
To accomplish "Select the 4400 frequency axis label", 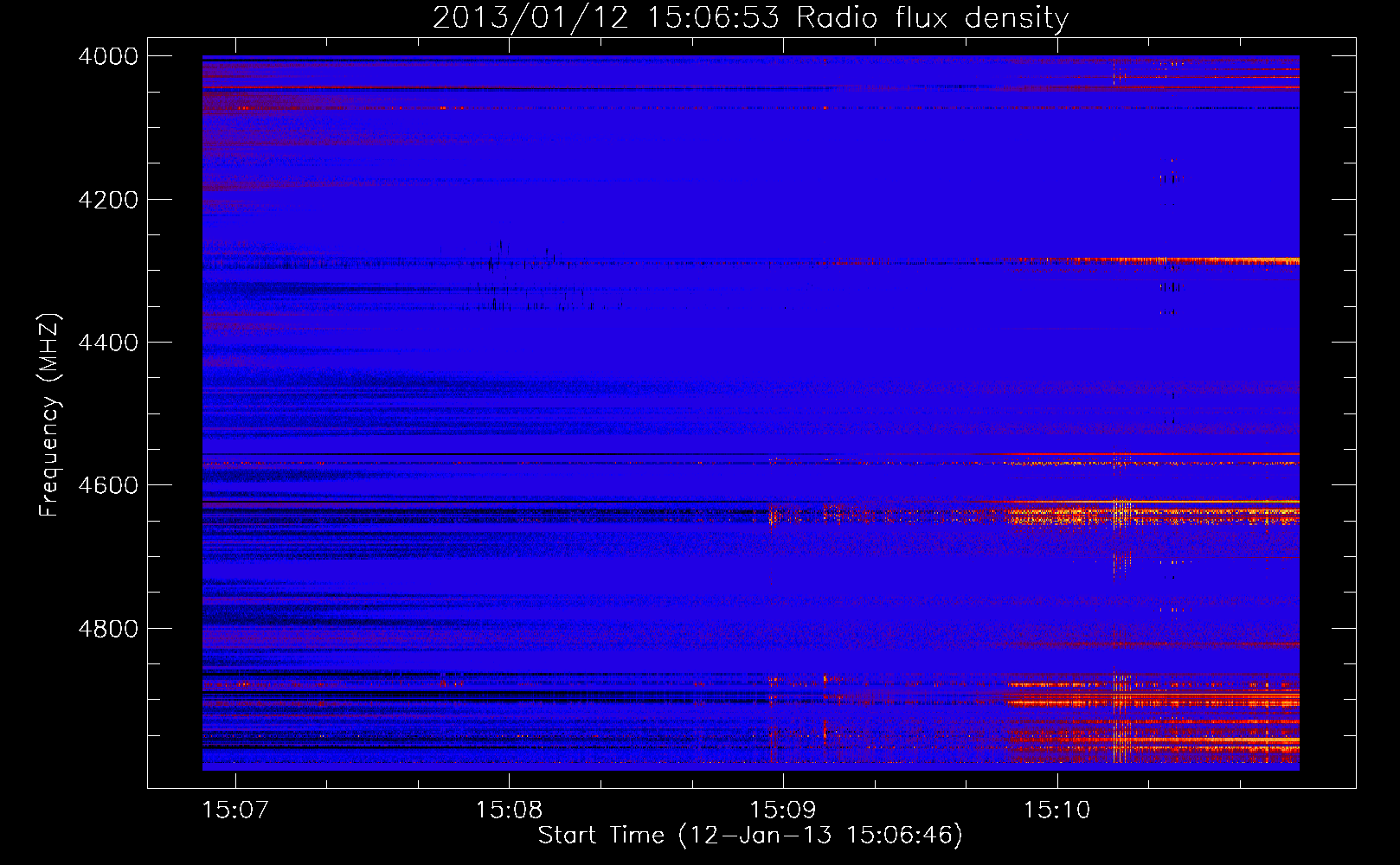I will (108, 343).
